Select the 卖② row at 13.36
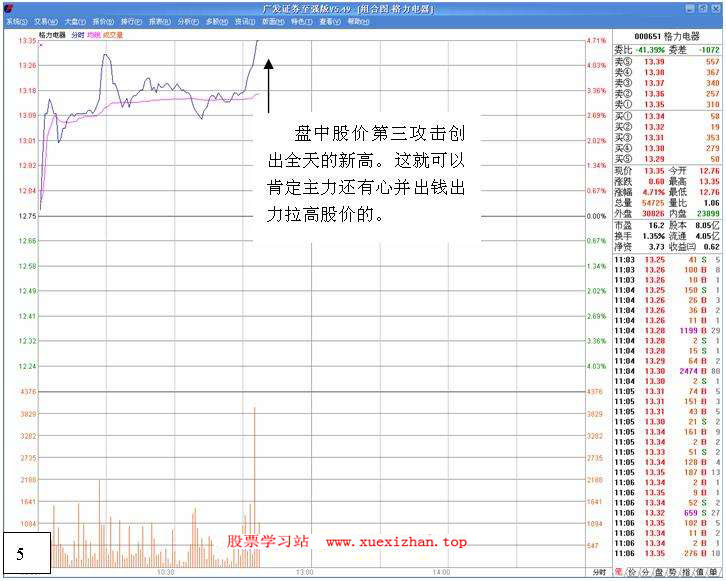This screenshot has width=726, height=581. (x=667, y=94)
